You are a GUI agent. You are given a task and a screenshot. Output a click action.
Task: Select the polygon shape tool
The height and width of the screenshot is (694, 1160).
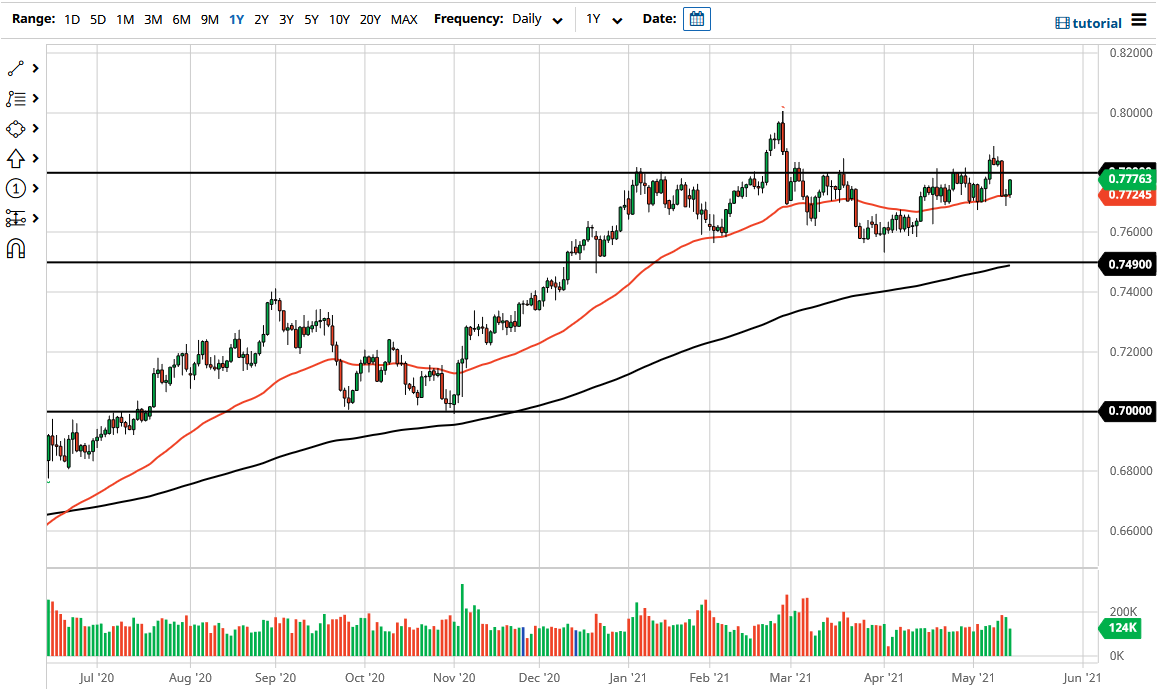click(x=16, y=129)
